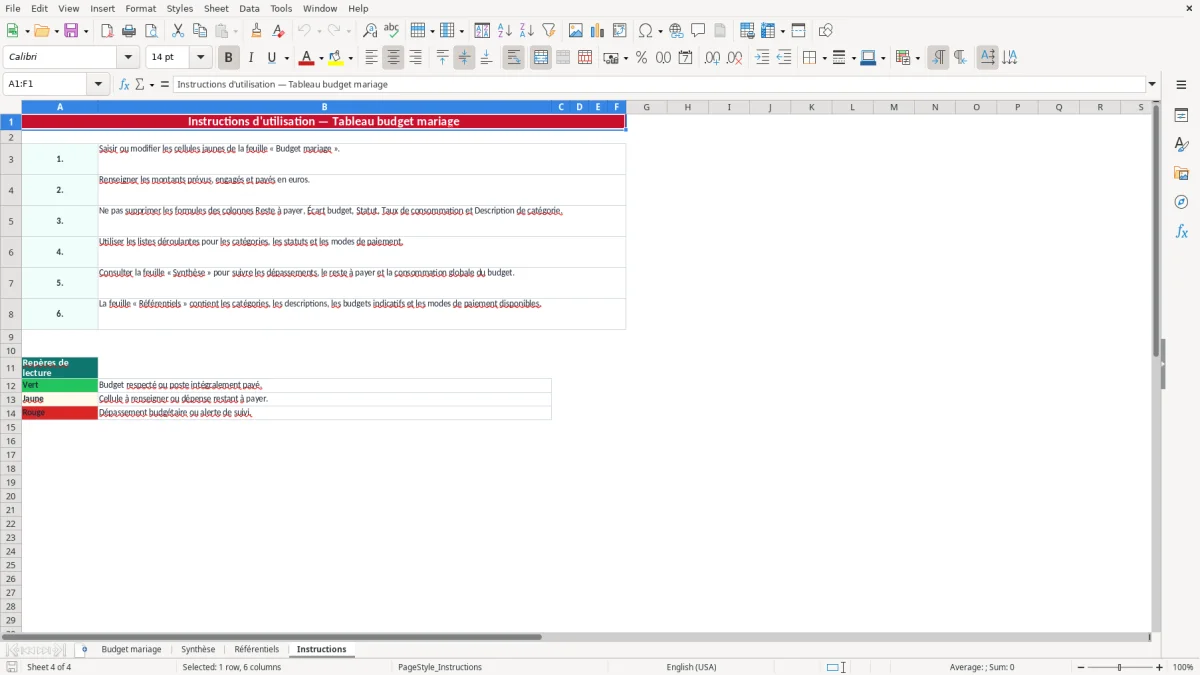Toggle Merge and Center Cells
This screenshot has width=1200, height=675.
click(x=541, y=58)
